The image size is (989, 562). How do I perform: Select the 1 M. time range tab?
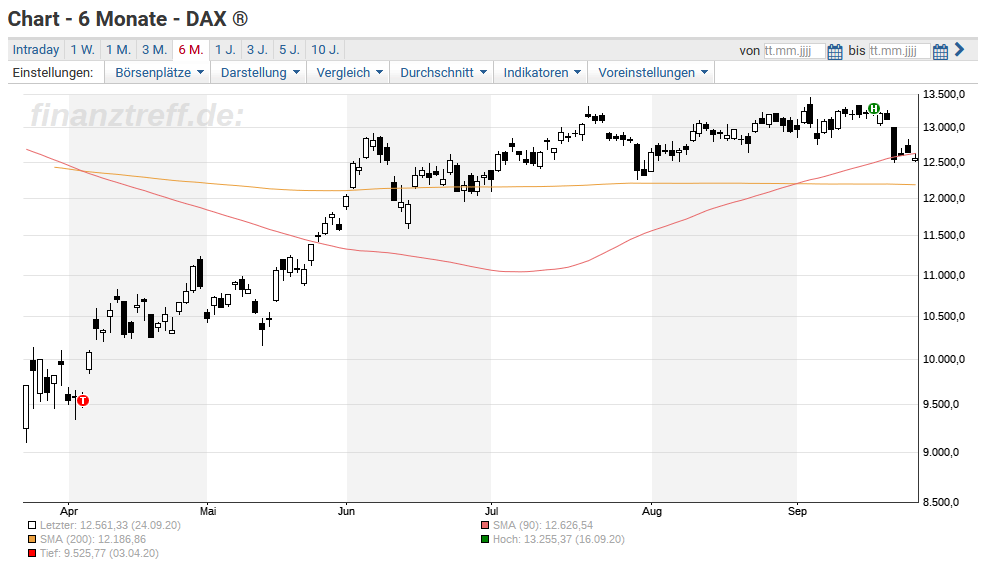[118, 50]
